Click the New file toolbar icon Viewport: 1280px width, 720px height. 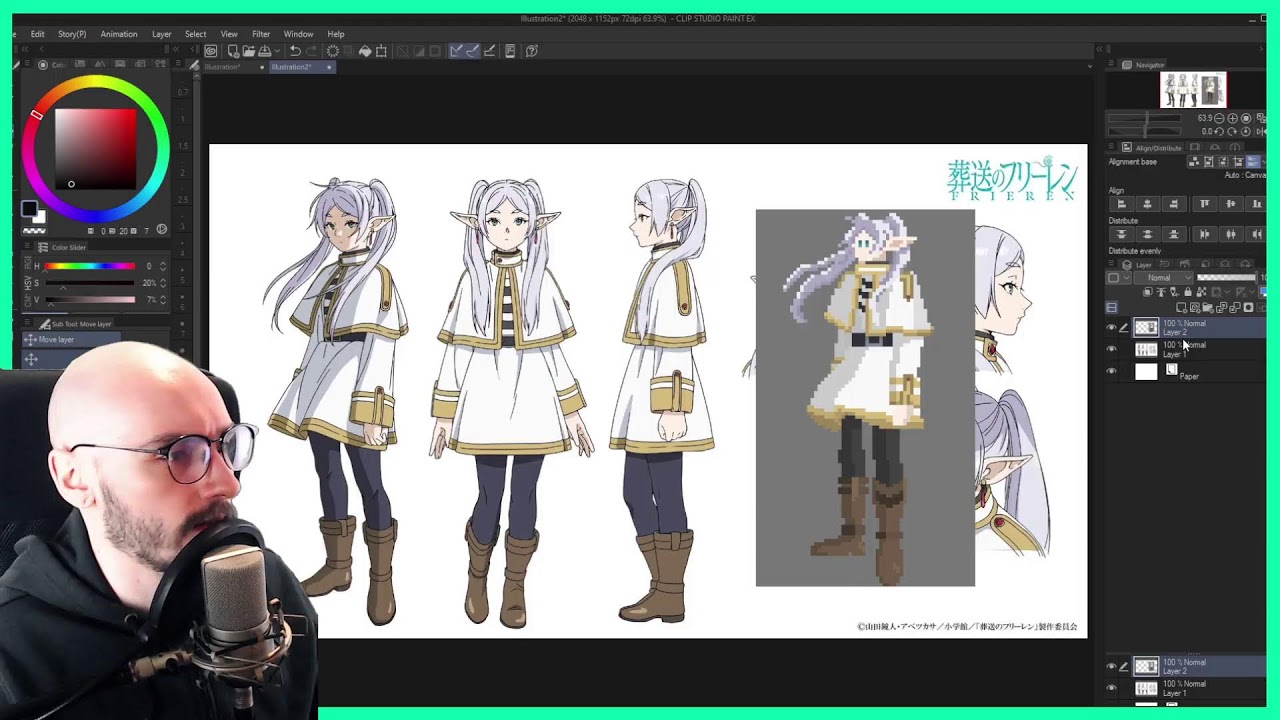(x=233, y=51)
